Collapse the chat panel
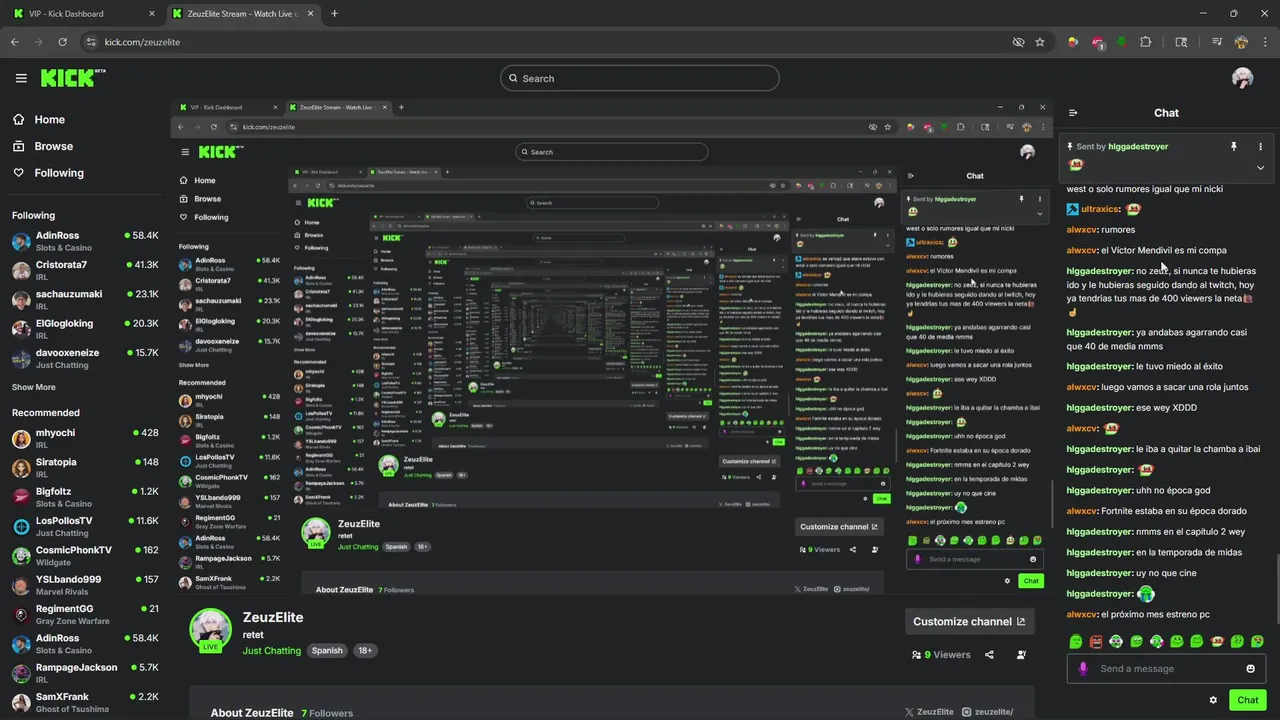 (x=1073, y=113)
